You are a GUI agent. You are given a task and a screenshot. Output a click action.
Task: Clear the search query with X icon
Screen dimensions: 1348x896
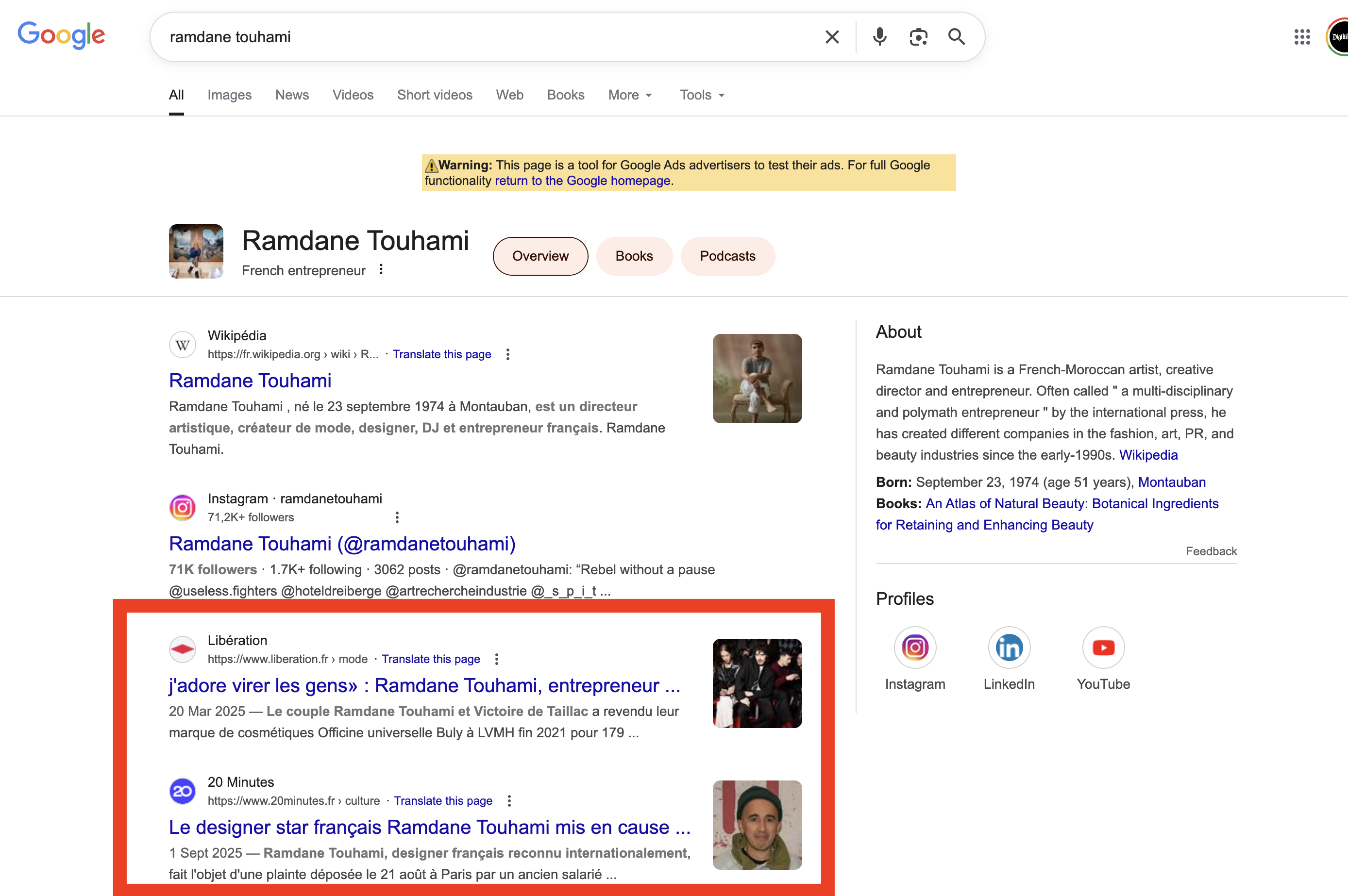(832, 37)
